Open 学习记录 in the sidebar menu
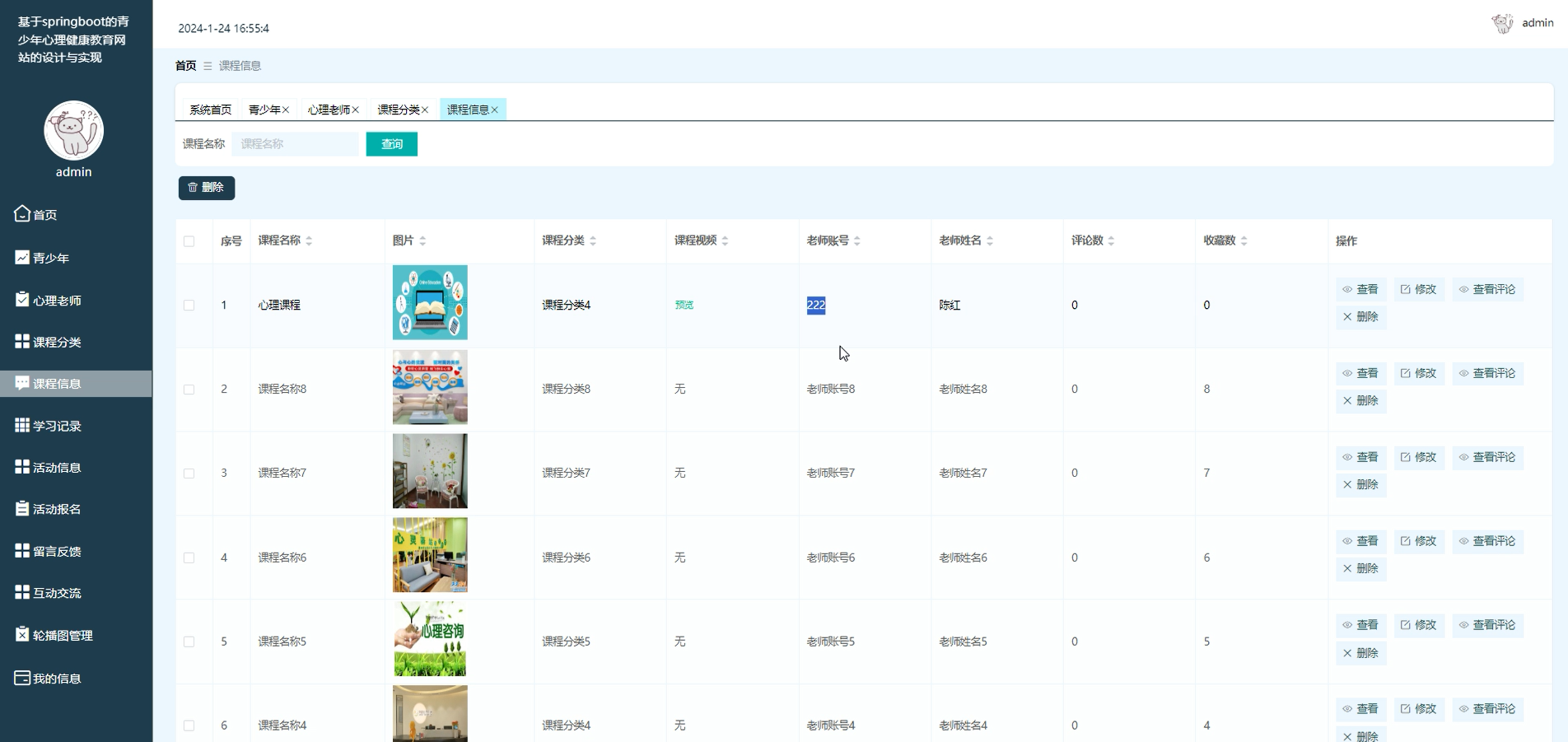Viewport: 1568px width, 742px height. 76,426
